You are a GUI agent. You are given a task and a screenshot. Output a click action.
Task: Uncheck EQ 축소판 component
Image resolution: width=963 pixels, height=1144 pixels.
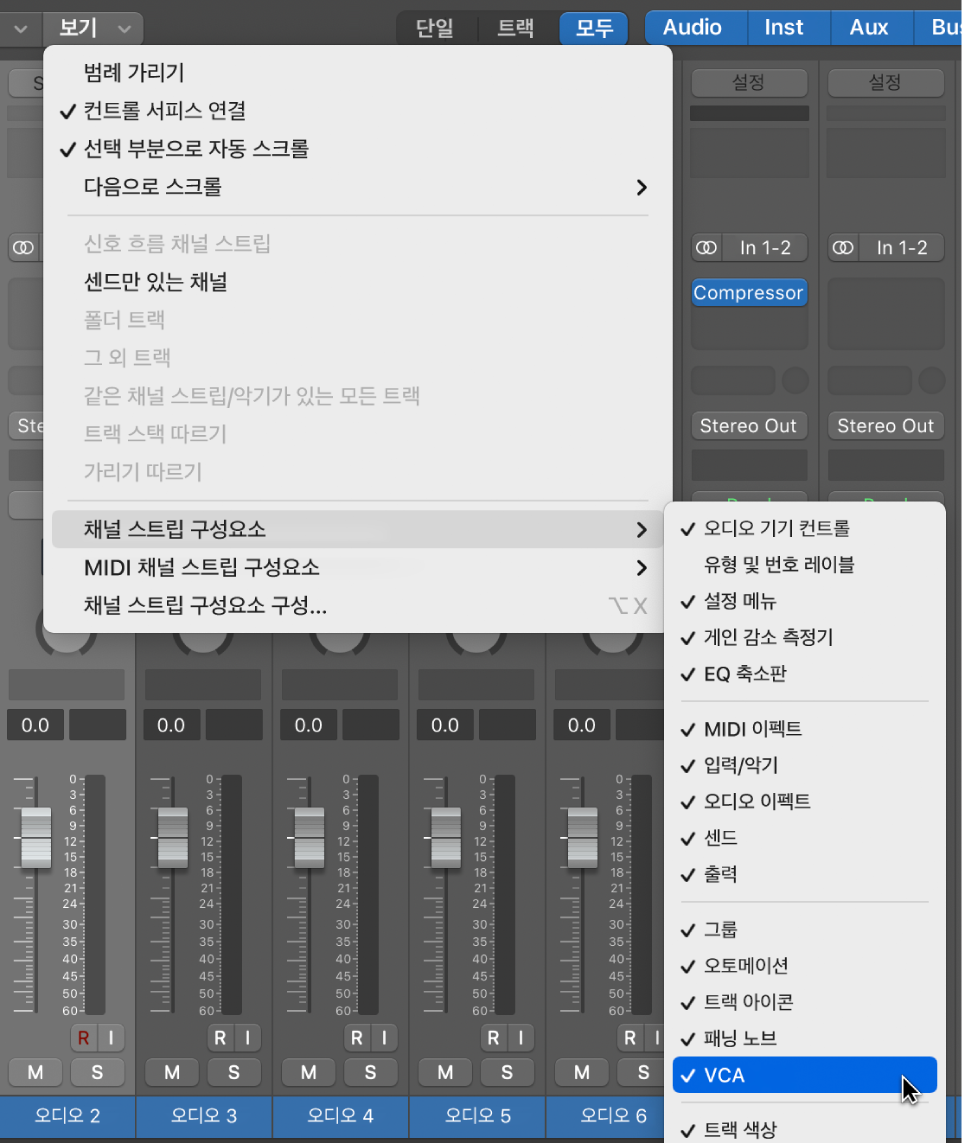click(805, 674)
